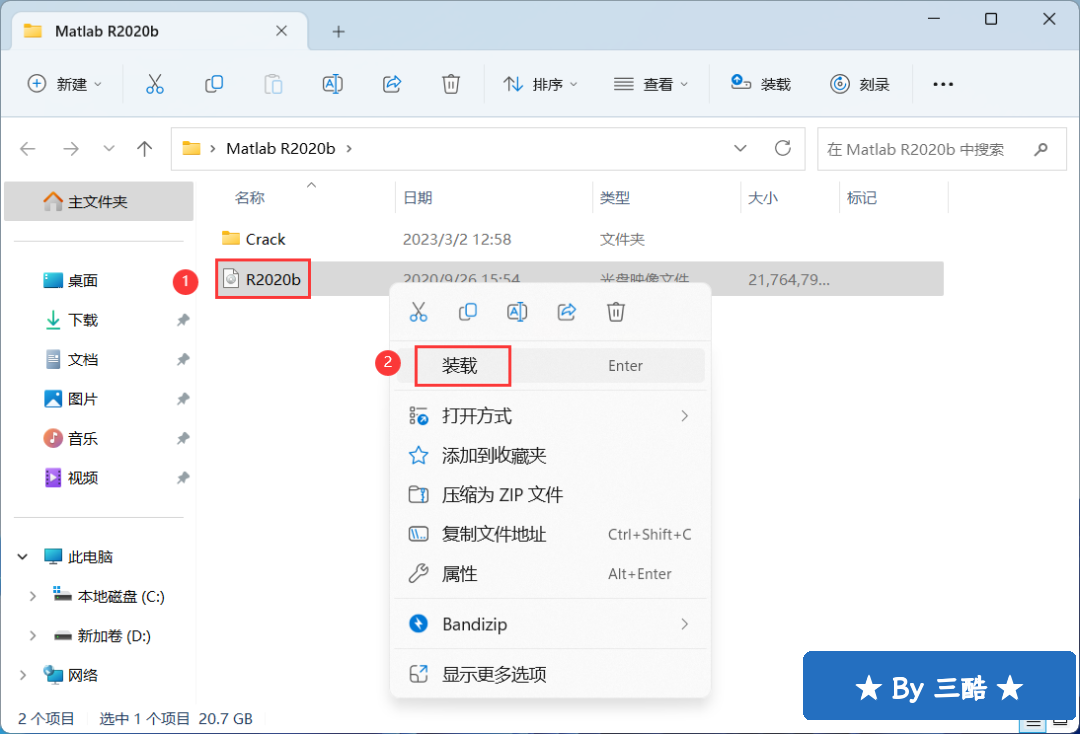
Task: Open the three-dot more options menu
Action: (x=943, y=84)
